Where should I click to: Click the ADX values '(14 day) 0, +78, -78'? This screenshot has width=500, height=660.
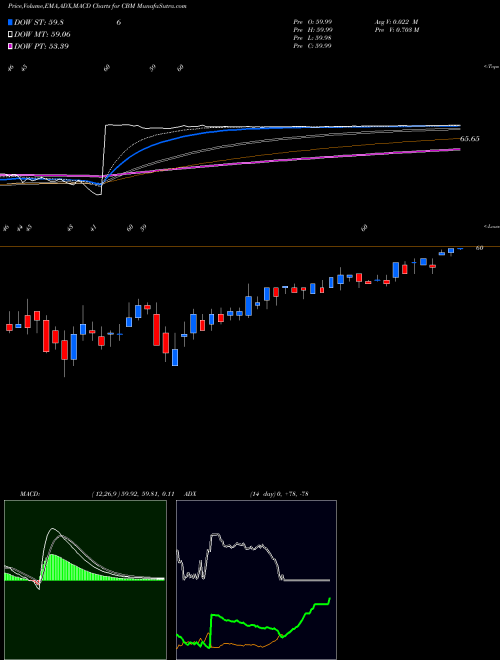(x=279, y=494)
